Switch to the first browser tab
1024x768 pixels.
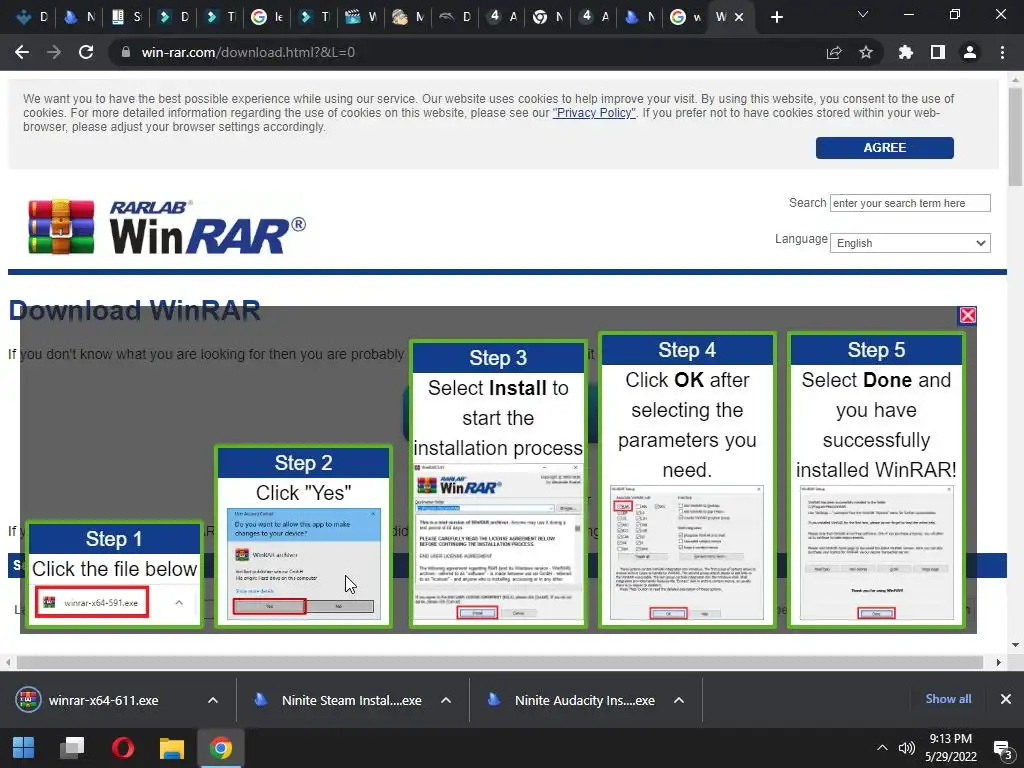click(x=31, y=17)
